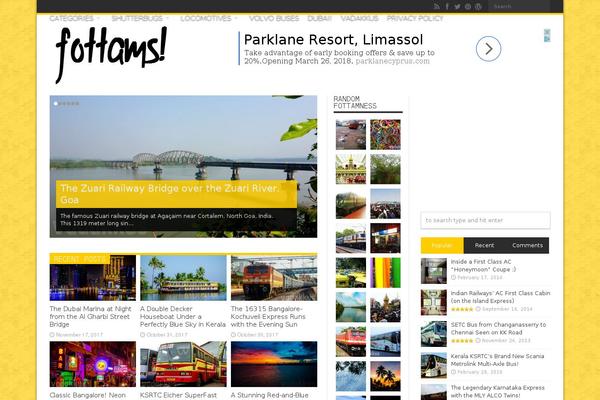
Task: Click thumbnail beside Honeymoon Coupe post
Action: click(x=434, y=271)
